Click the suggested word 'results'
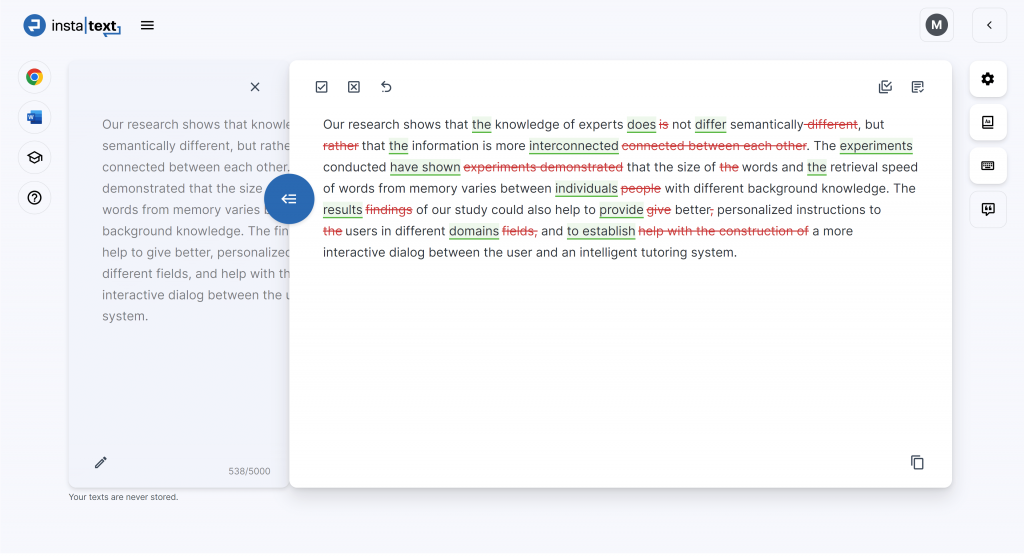This screenshot has height=557, width=1024. pyautogui.click(x=342, y=210)
